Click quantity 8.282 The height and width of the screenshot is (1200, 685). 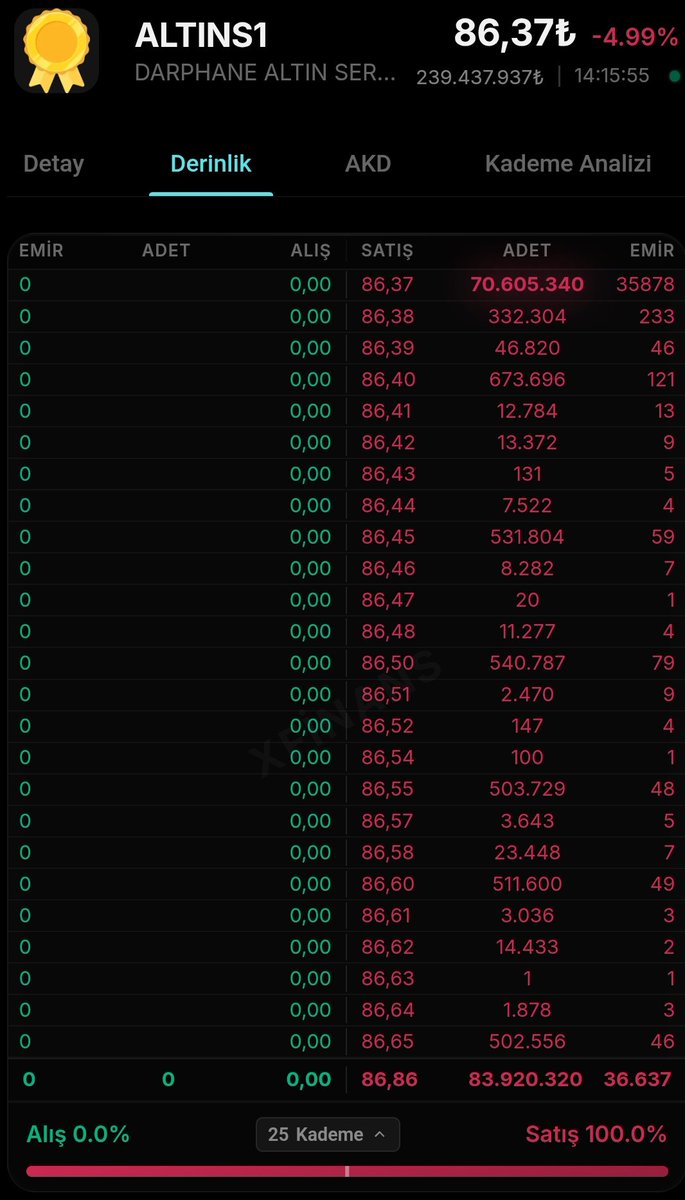pyautogui.click(x=527, y=569)
